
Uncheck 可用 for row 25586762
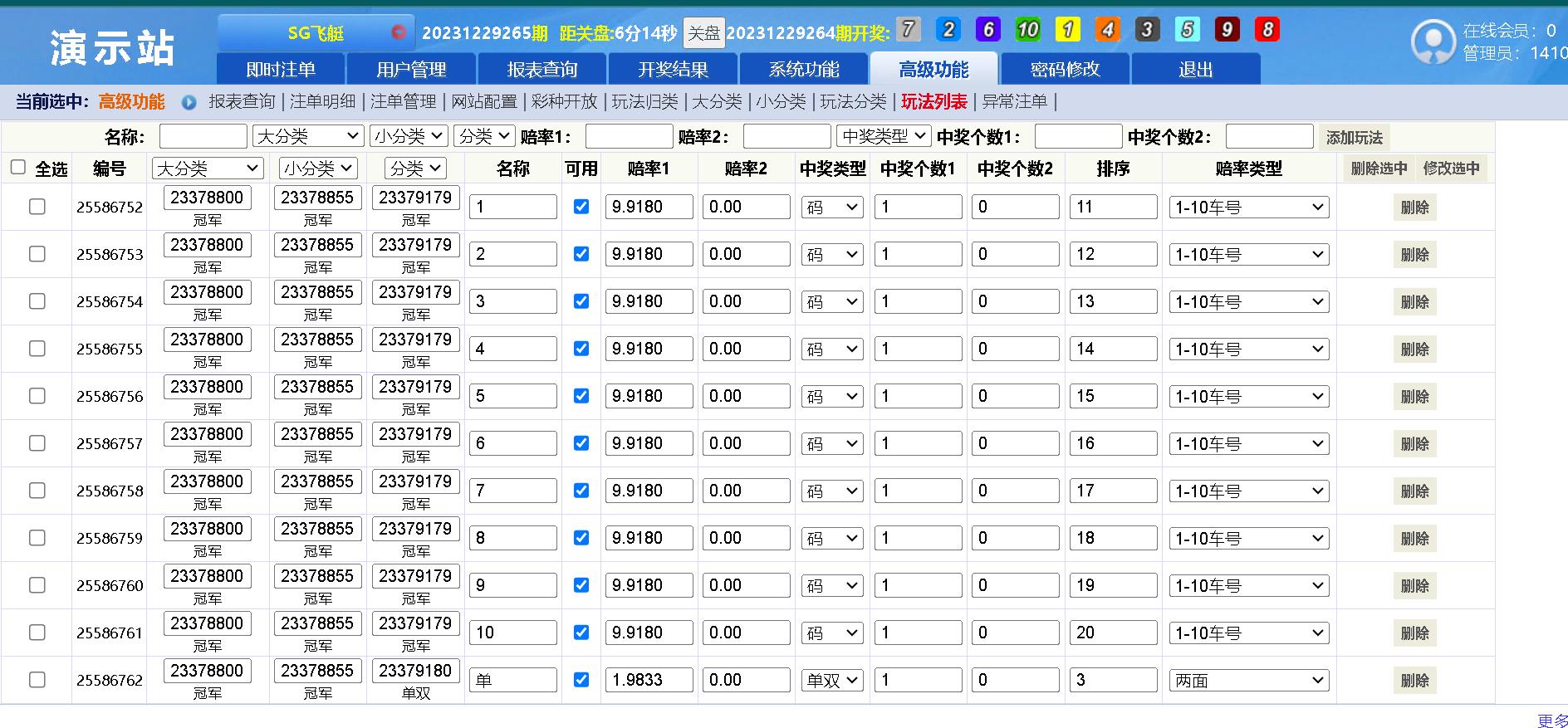pyautogui.click(x=581, y=680)
